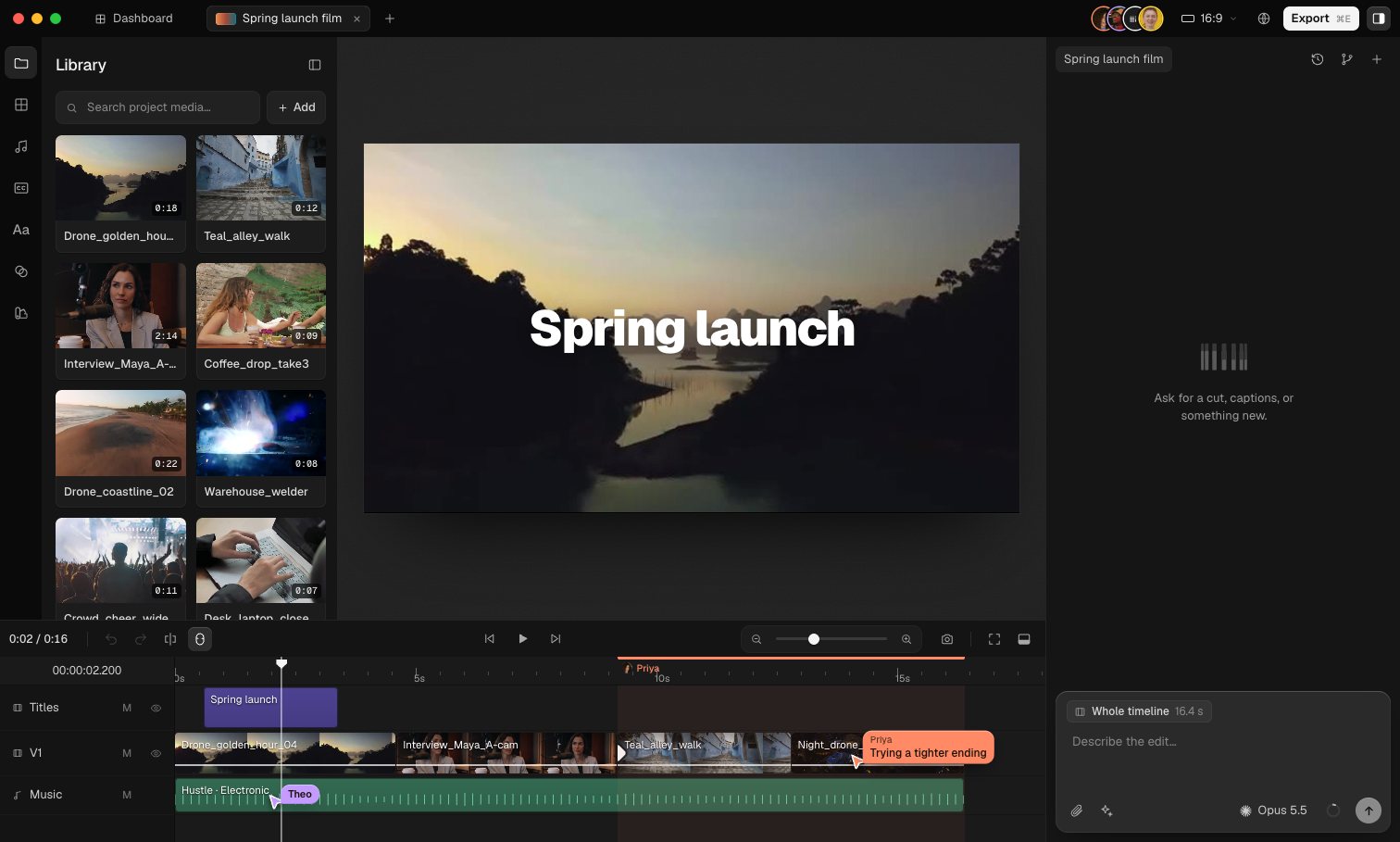The height and width of the screenshot is (842, 1400).
Task: Toggle the right assistant panel beside Export
Action: 1379,19
